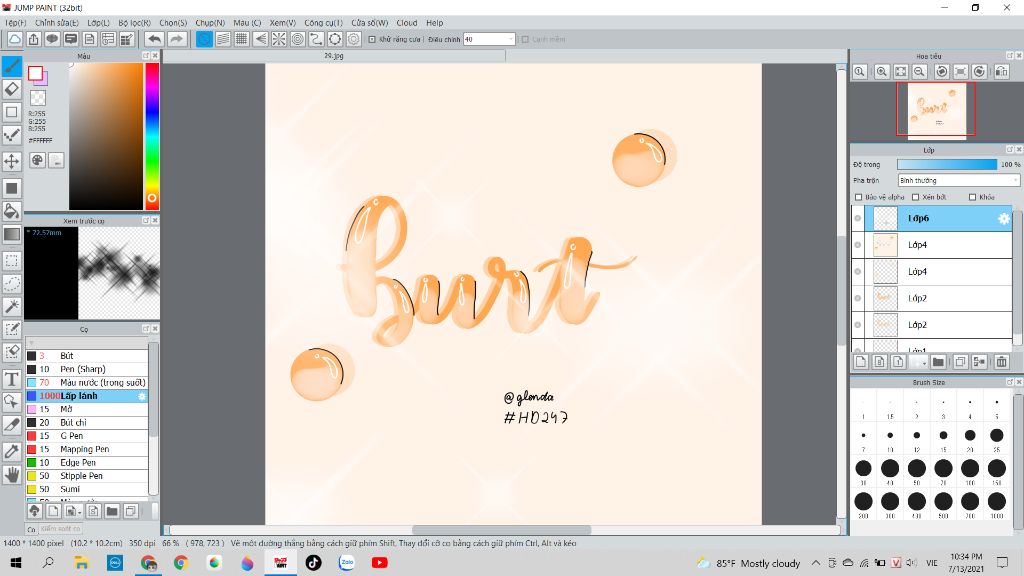Click the transparent color swatch

click(x=39, y=98)
